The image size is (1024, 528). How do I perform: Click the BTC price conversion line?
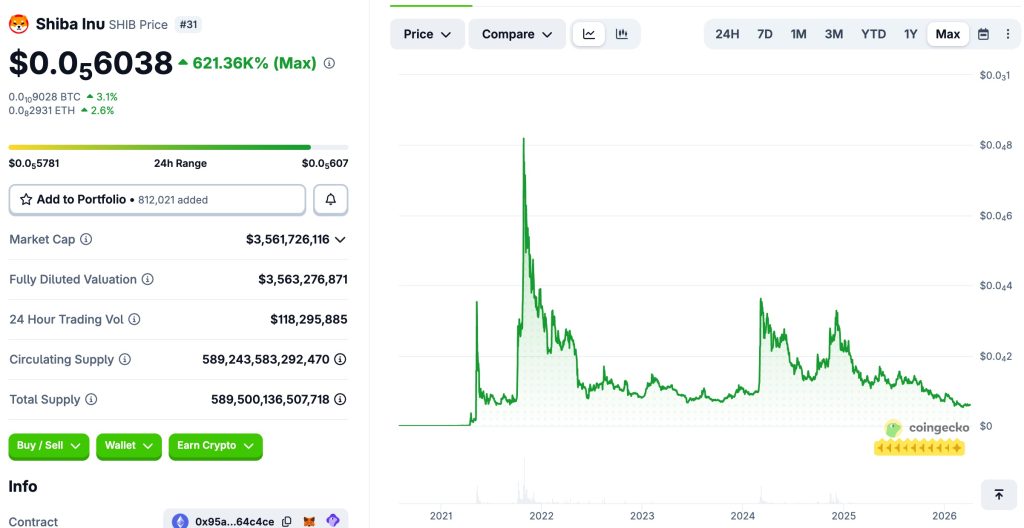pos(63,97)
